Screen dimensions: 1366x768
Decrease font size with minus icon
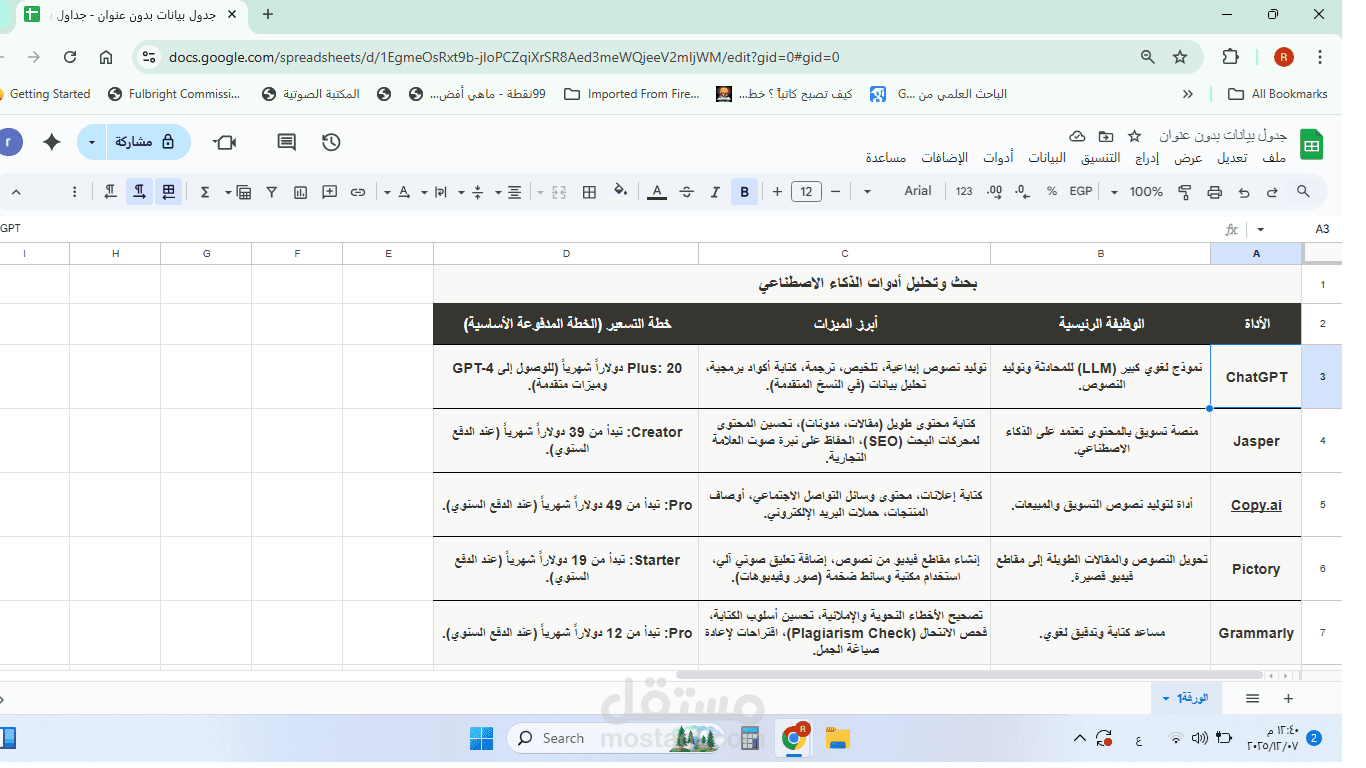coord(835,192)
